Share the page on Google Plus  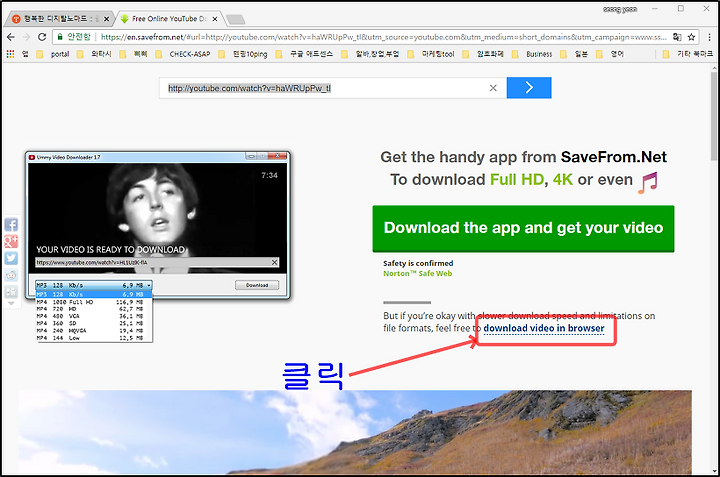(x=11, y=241)
